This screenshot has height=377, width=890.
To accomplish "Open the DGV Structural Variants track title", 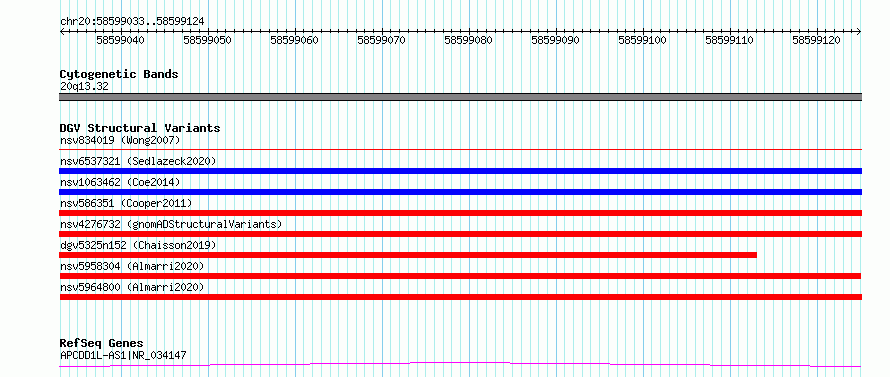I will pyautogui.click(x=140, y=128).
